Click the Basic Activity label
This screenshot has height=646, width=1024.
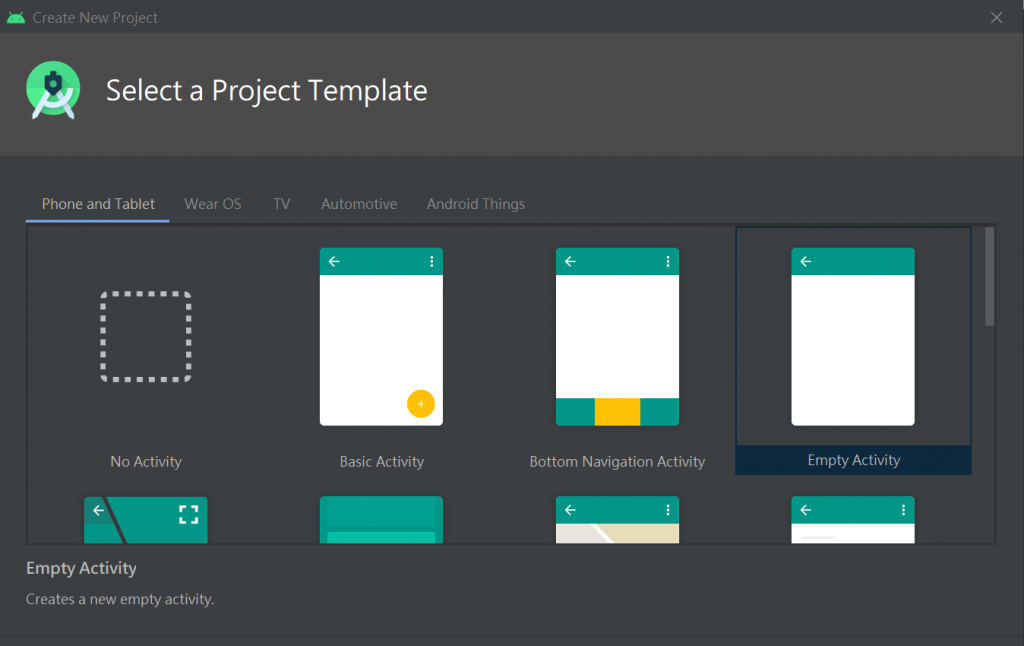tap(381, 462)
